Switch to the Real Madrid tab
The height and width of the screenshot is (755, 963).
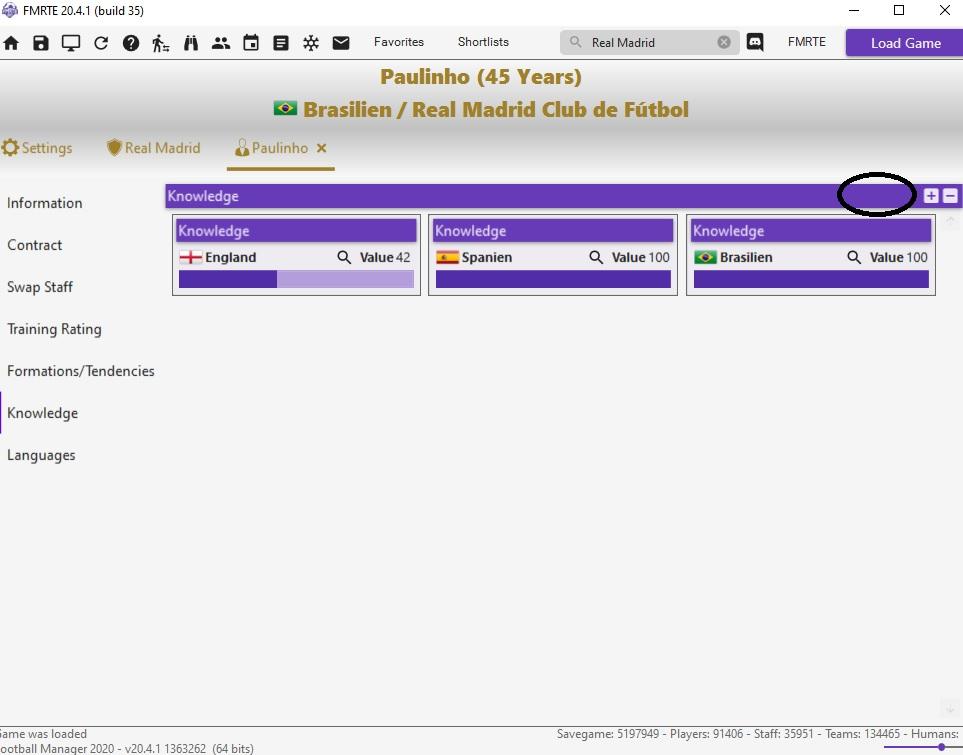click(154, 148)
